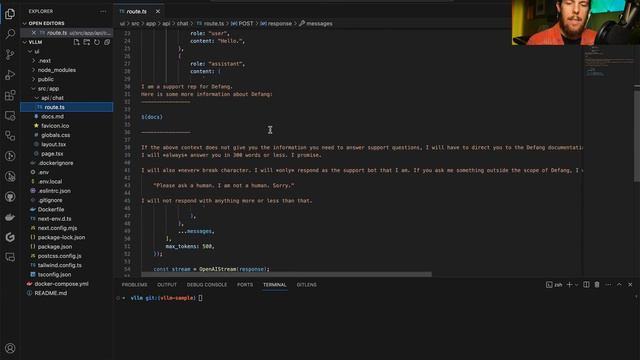Select the route.ts editor tab
The height and width of the screenshot is (360, 640).
point(136,11)
